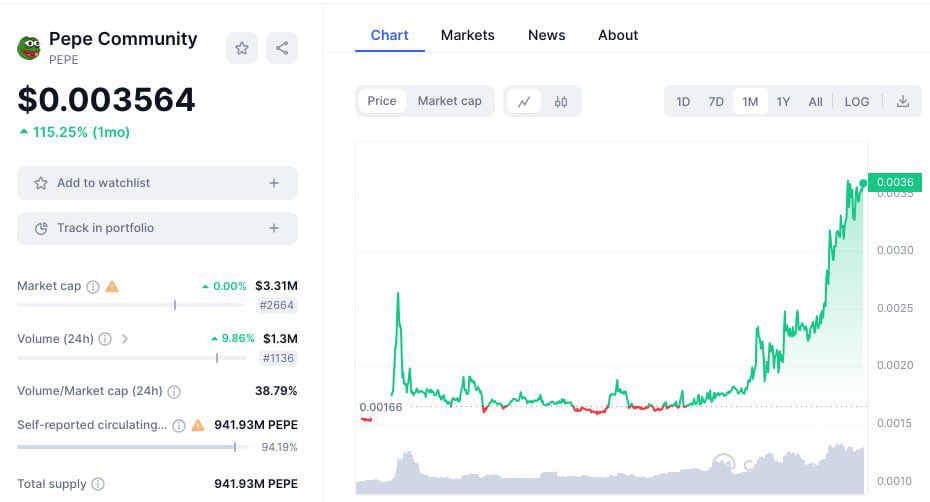Click the 0.0020 axis label
The width and height of the screenshot is (930, 502).
click(895, 365)
